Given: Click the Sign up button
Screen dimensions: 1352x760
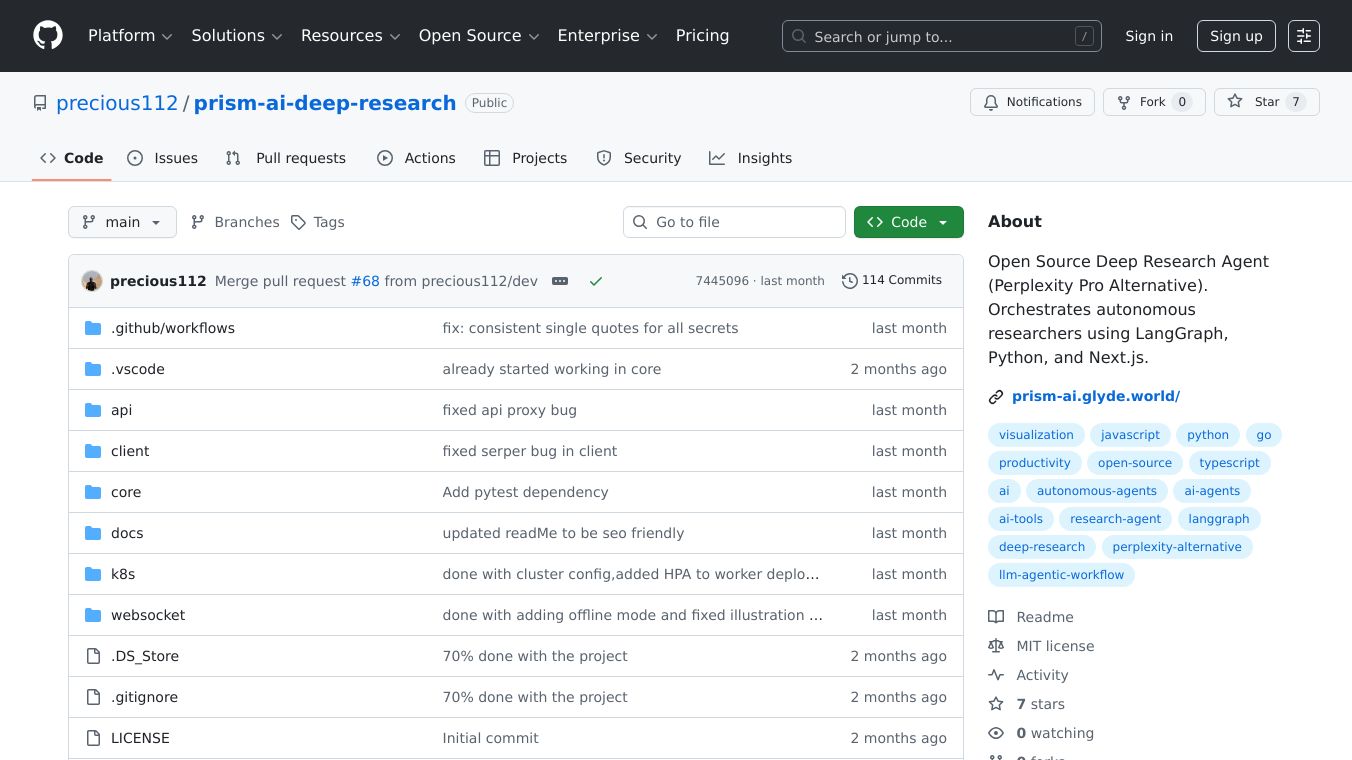Looking at the screenshot, I should pos(1236,36).
